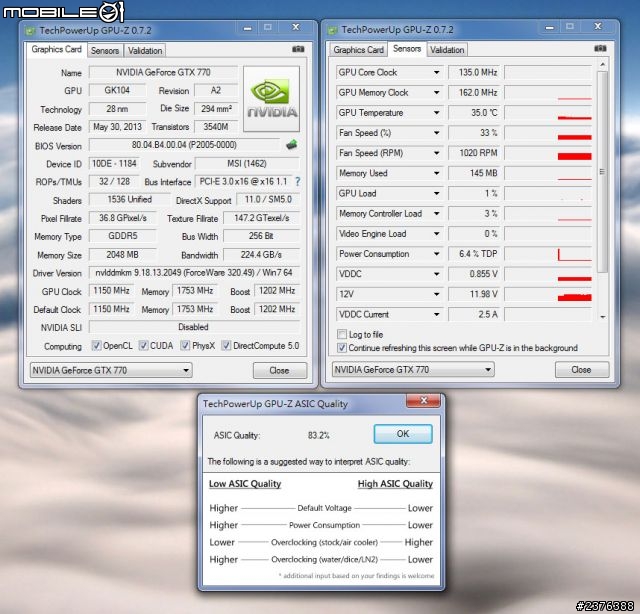Open GPU Temperature sensor dropdown
This screenshot has height=614, width=640.
click(x=436, y=113)
